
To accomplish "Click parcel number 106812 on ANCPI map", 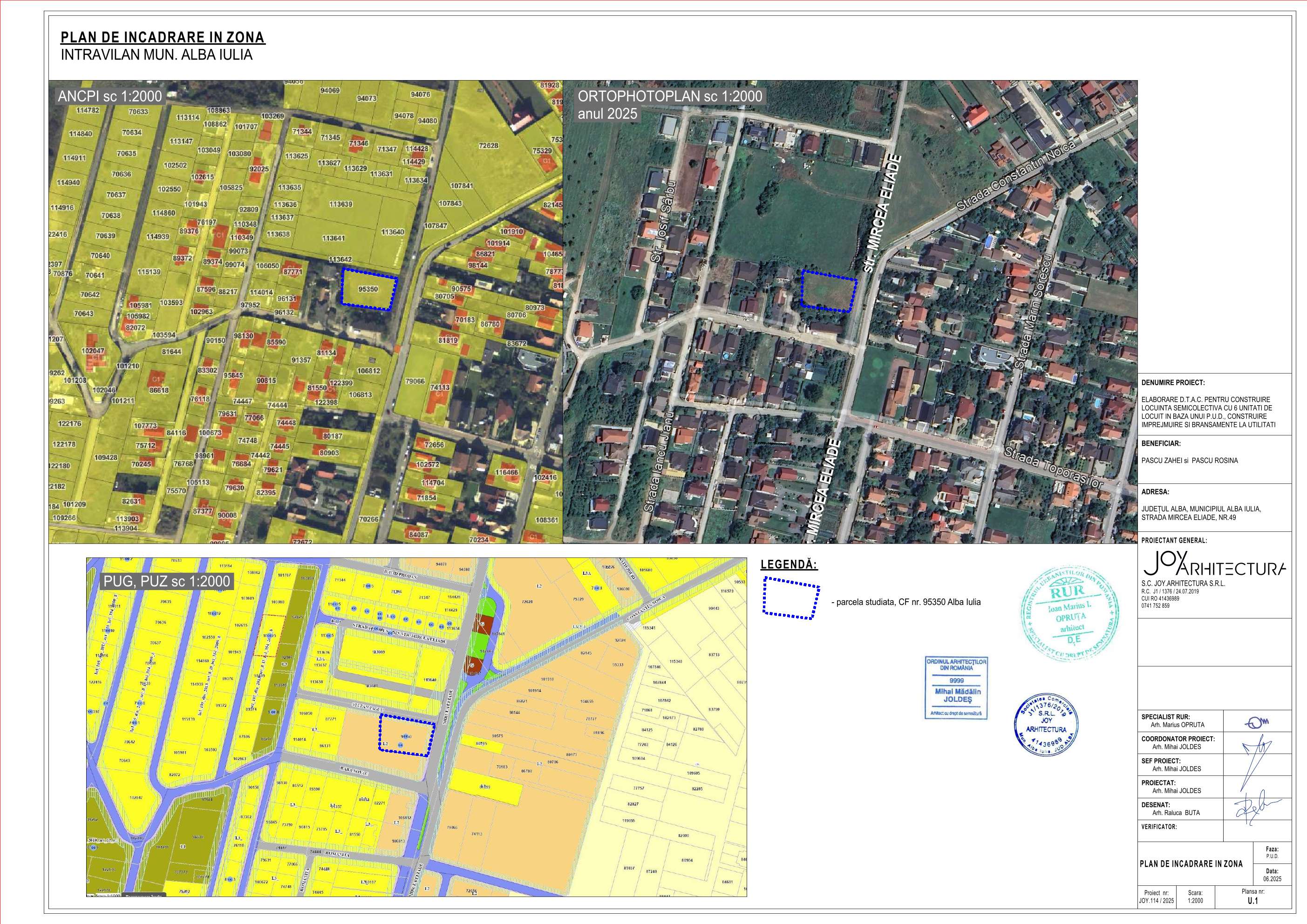I will (x=368, y=371).
